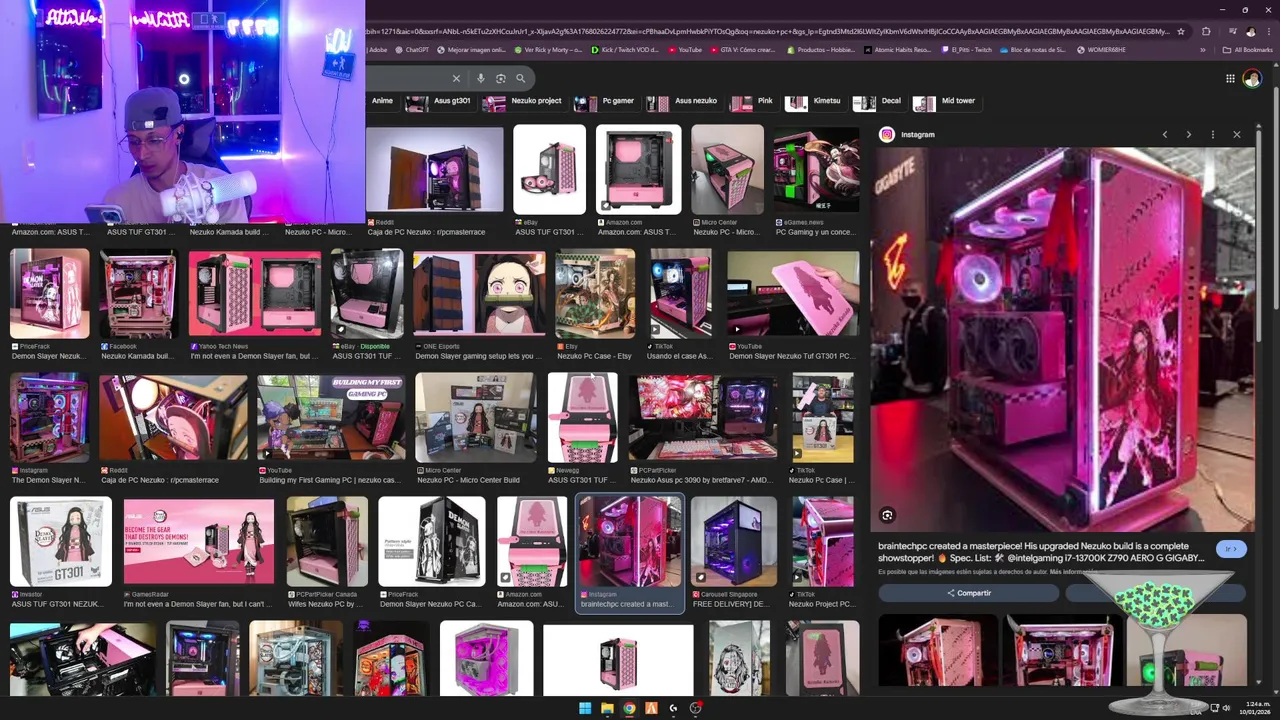This screenshot has height=720, width=1280.
Task: Filter results by the Asus gt301 chip
Action: [441, 101]
